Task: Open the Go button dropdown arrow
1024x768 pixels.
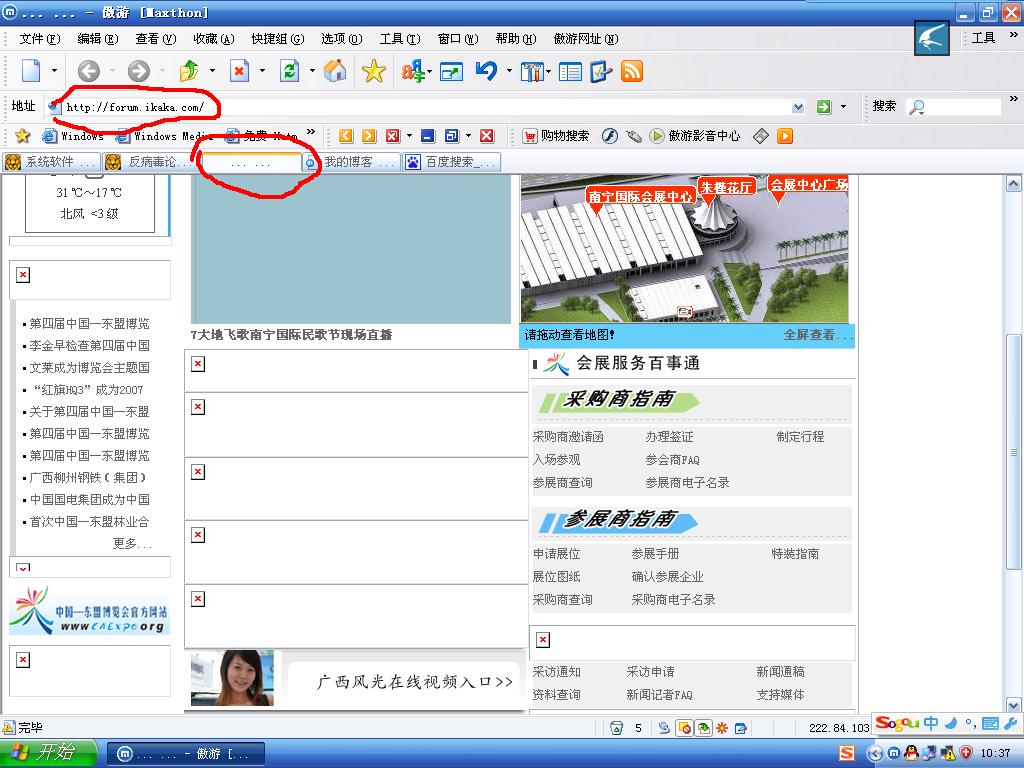Action: point(843,106)
